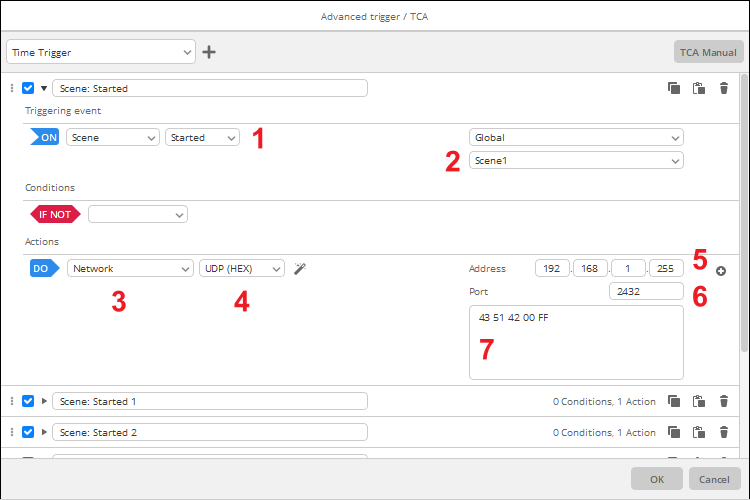Edit the 'Scene: Started 1' name field
Screen dimensions: 750x500
[x=210, y=401]
